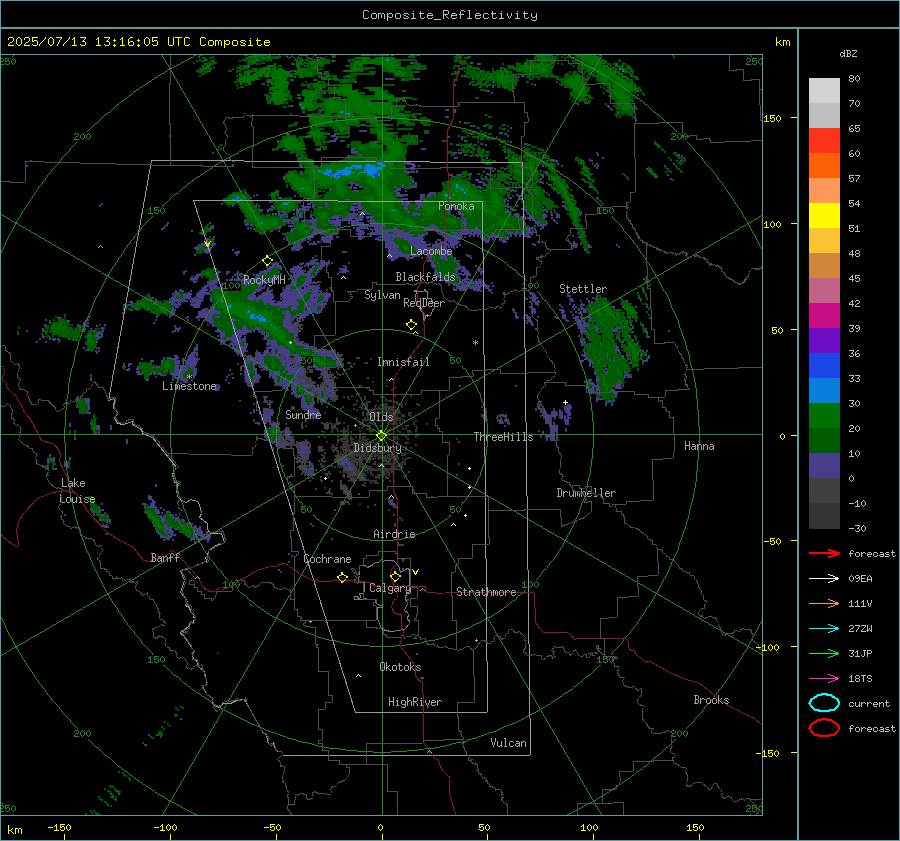
Task: Click the white 09EA arrow legend icon
Action: pyautogui.click(x=824, y=579)
